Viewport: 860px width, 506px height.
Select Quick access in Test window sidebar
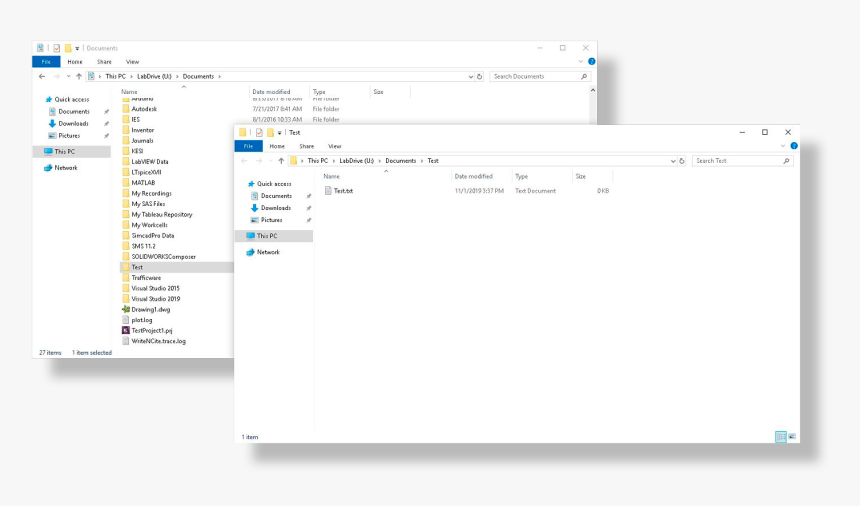[274, 184]
